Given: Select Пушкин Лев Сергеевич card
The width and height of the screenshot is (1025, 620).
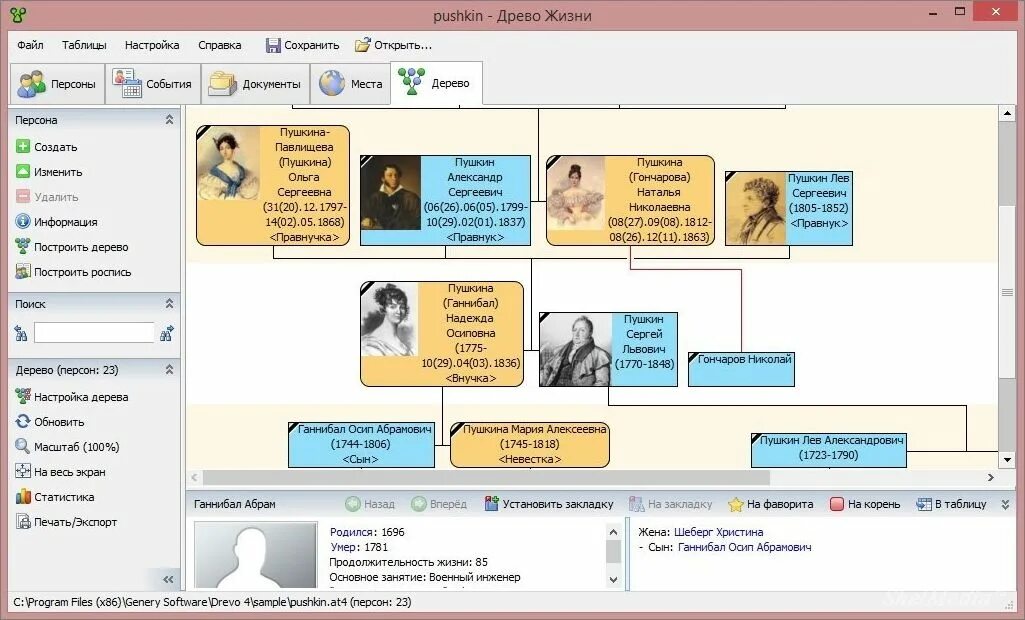Looking at the screenshot, I should pos(789,208).
